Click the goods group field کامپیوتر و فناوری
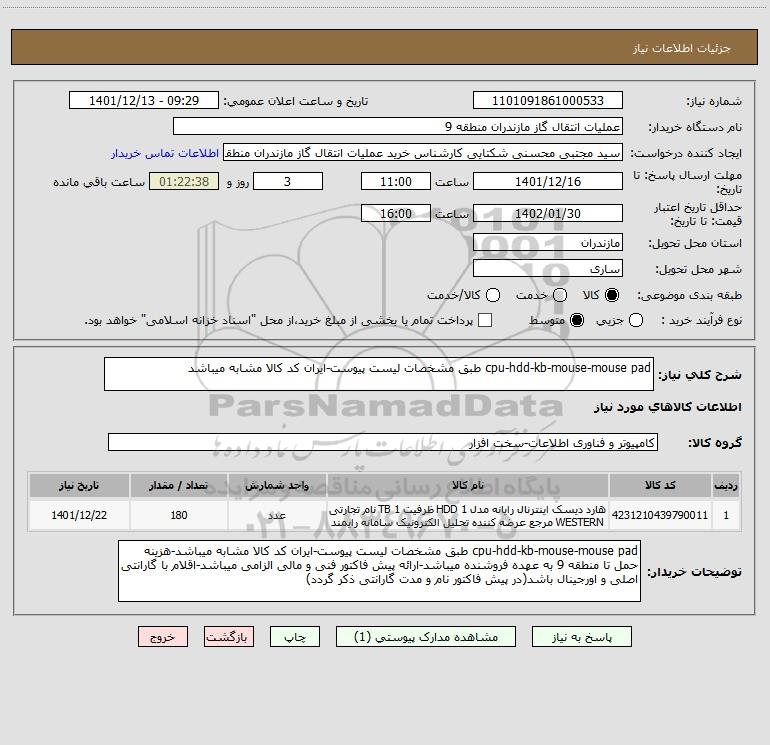 (x=383, y=442)
